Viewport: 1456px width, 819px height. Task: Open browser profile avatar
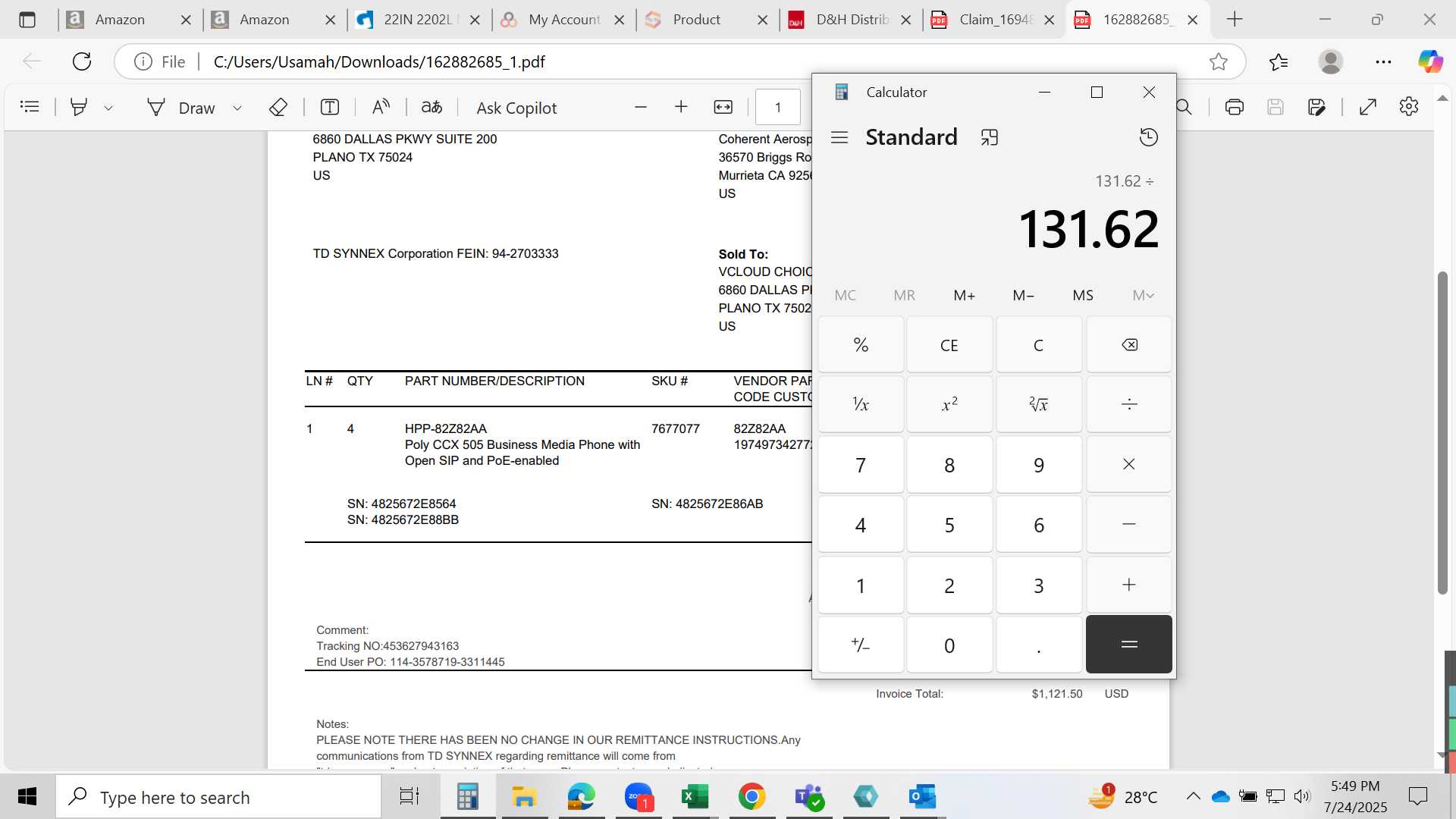[x=1331, y=61]
